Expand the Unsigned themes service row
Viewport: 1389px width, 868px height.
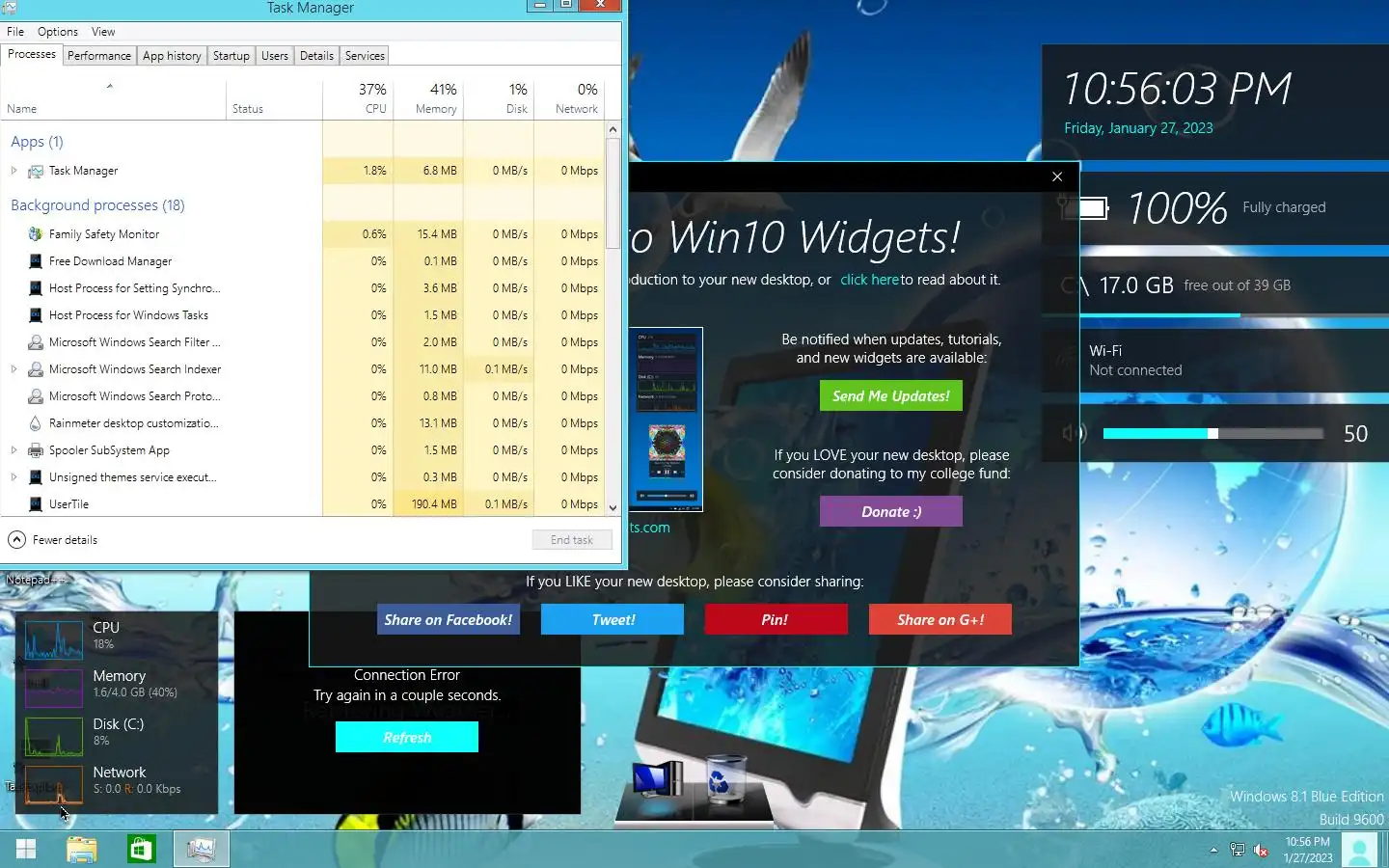[x=14, y=477]
